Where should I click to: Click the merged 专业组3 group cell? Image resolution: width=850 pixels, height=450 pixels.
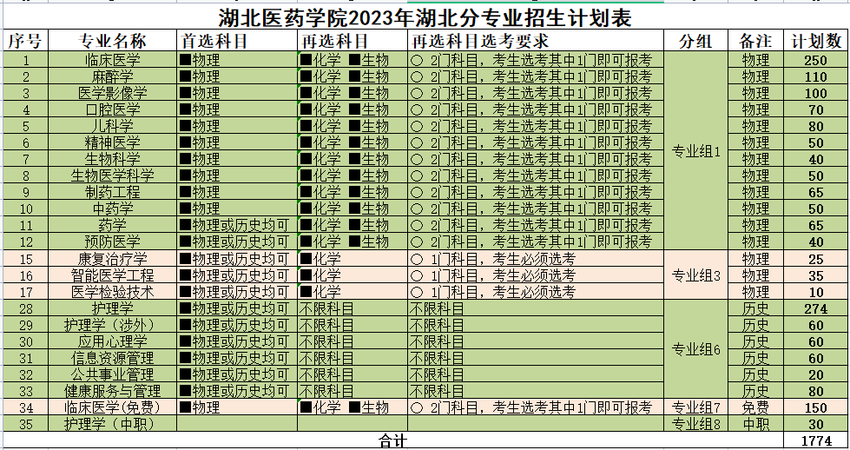point(696,275)
